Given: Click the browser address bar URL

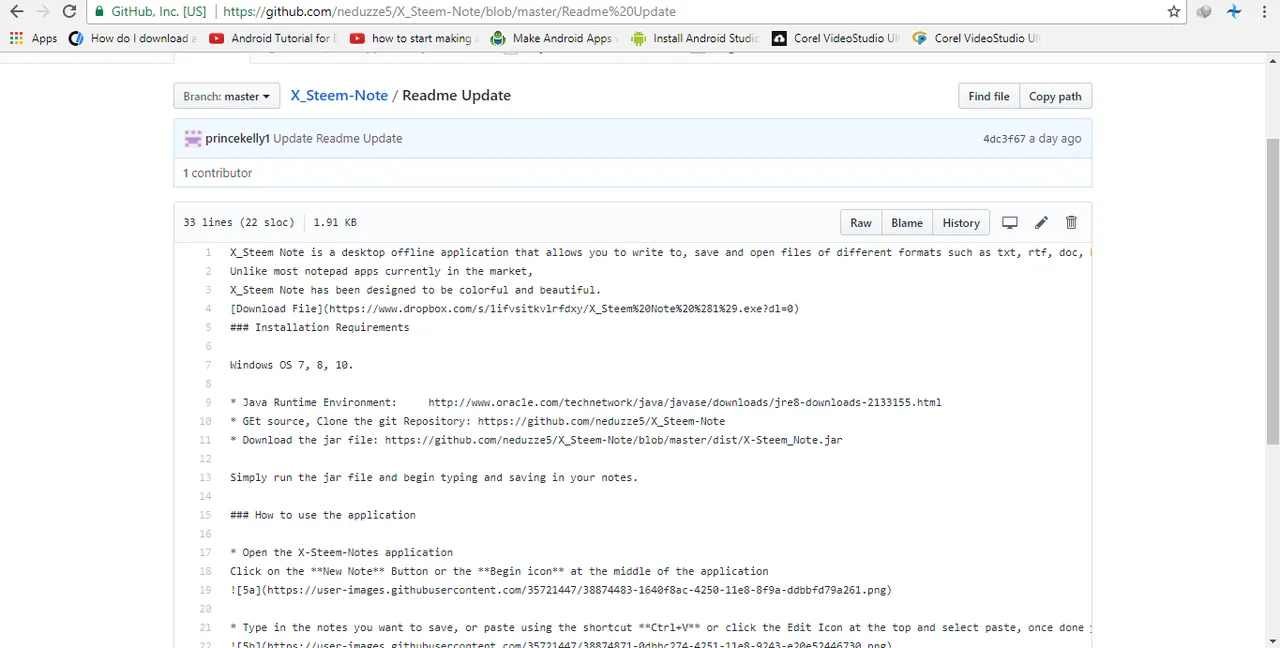Looking at the screenshot, I should pyautogui.click(x=449, y=12).
